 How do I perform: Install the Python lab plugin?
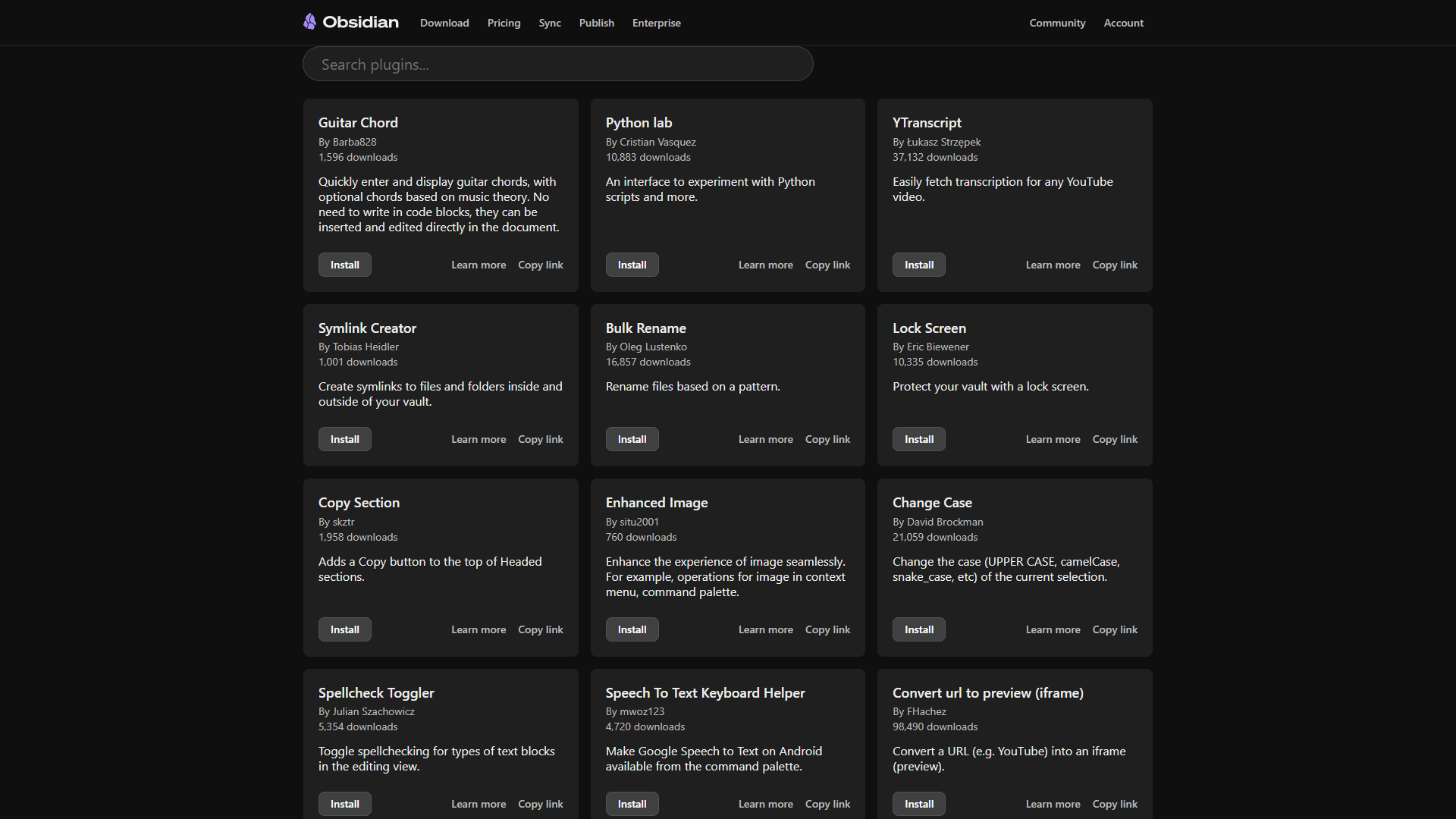pos(632,265)
